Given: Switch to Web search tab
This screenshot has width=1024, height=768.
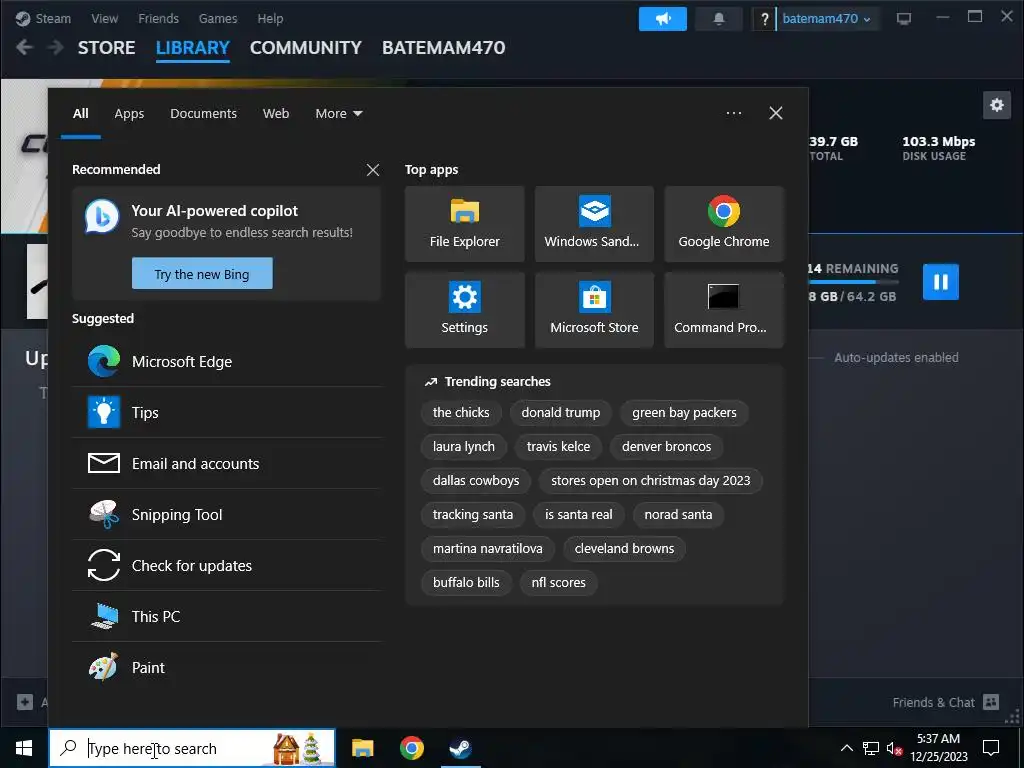Looking at the screenshot, I should [x=276, y=114].
